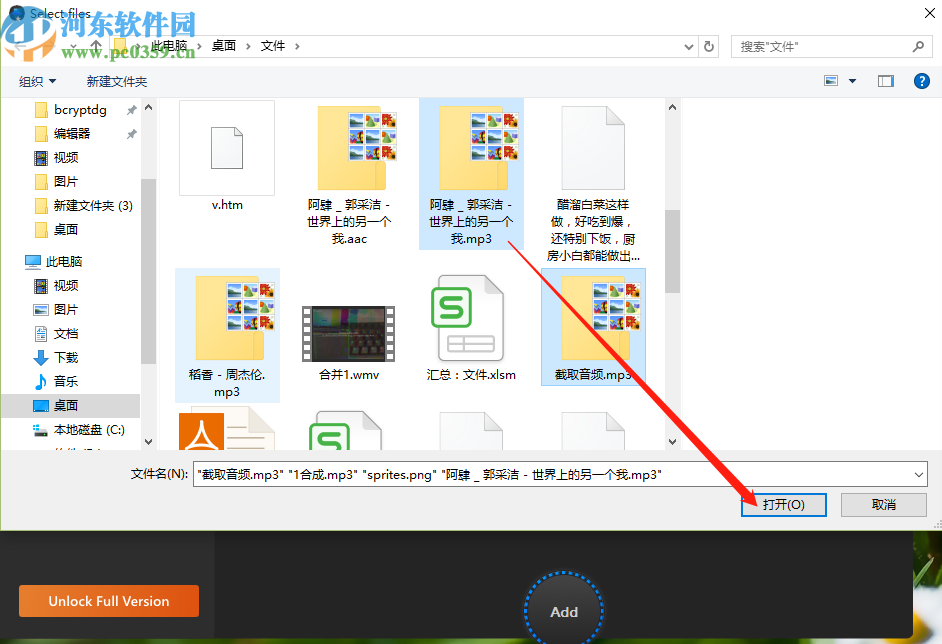This screenshot has width=942, height=644.
Task: Open the 组织 organize menu
Action: click(x=37, y=82)
